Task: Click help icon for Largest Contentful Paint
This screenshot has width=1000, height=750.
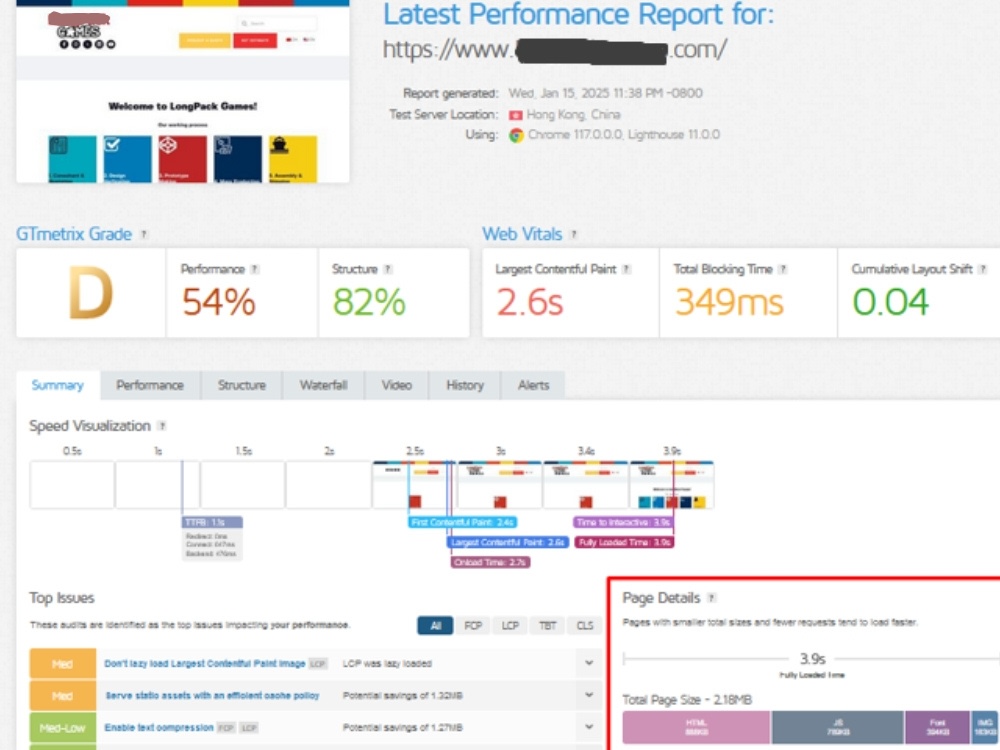Action: click(x=626, y=269)
